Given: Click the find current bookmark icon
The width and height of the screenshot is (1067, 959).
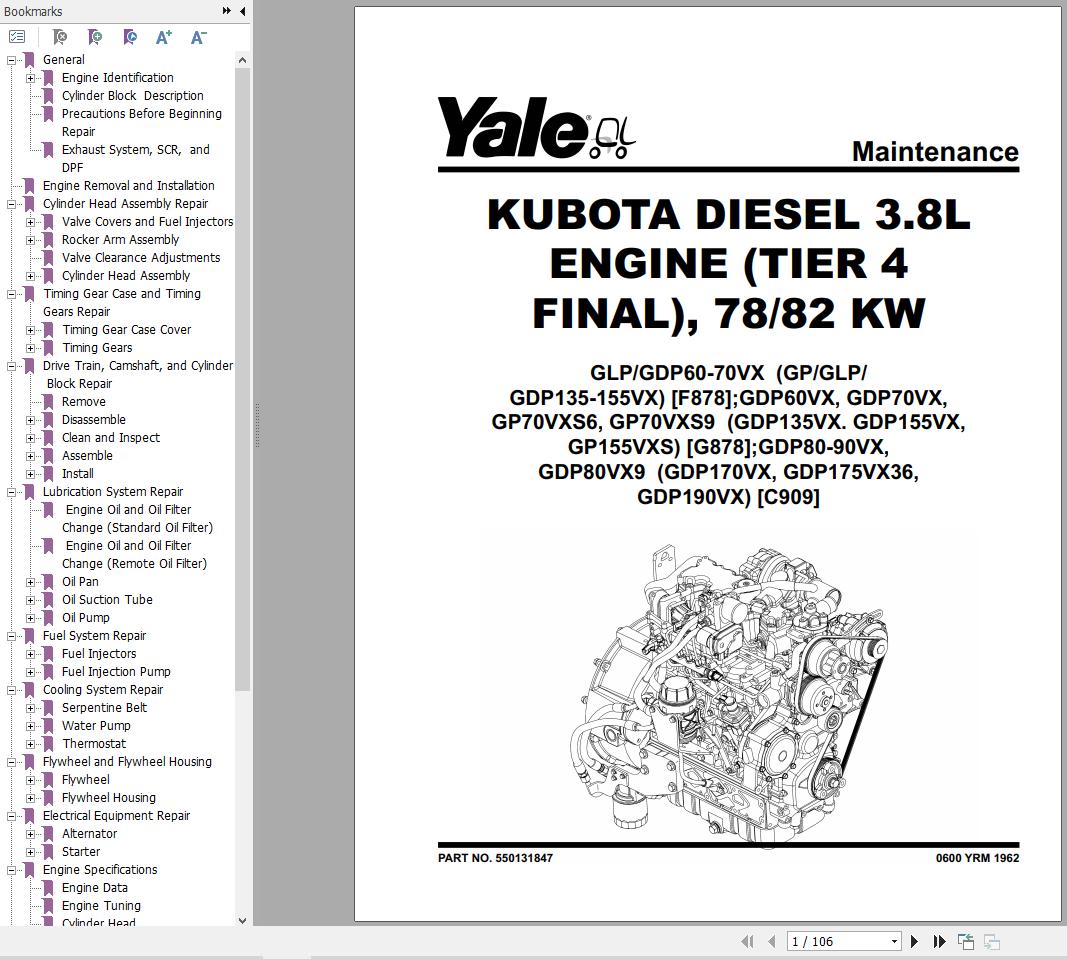Looking at the screenshot, I should click(x=129, y=37).
